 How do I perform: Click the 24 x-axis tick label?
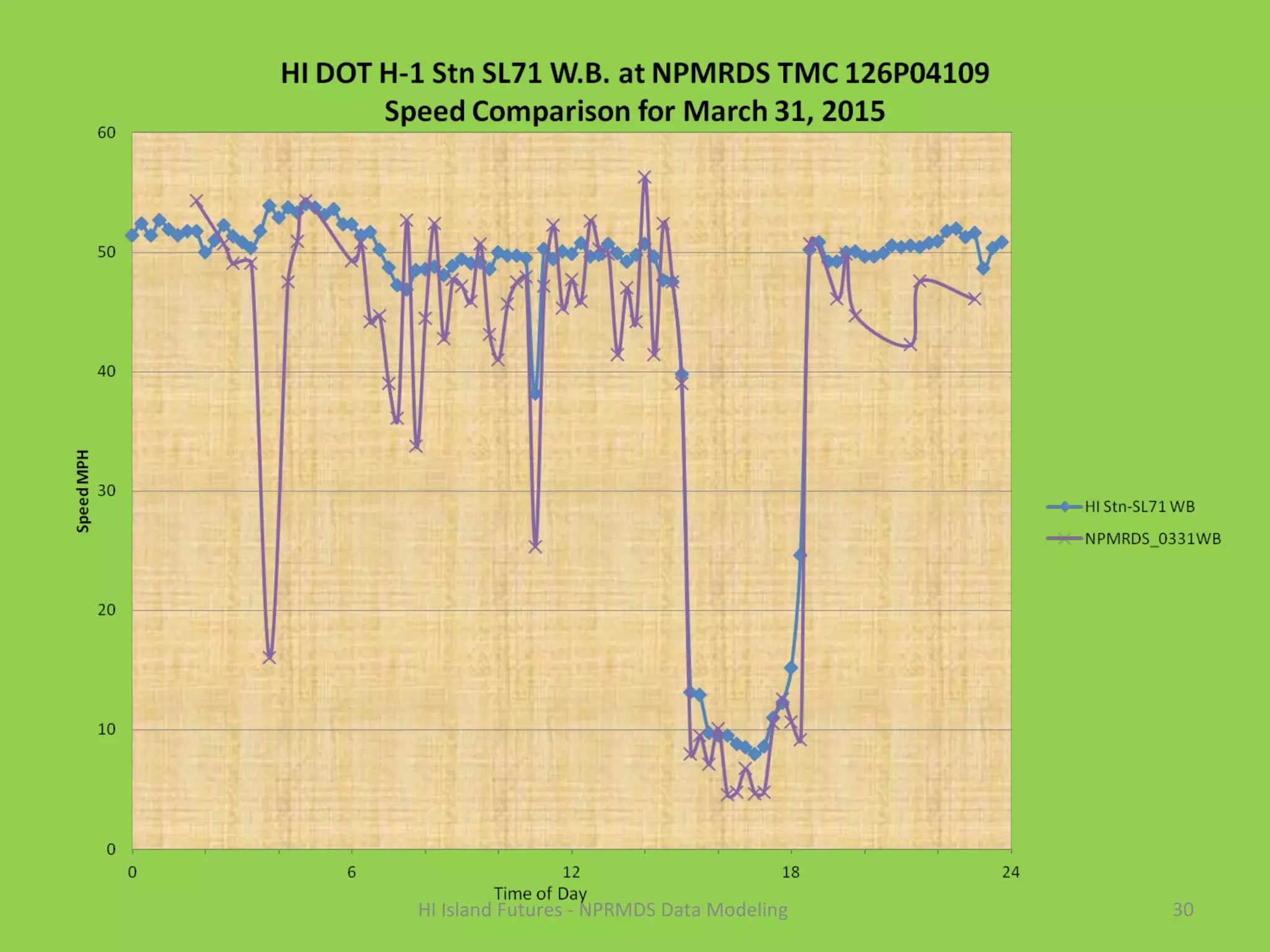coord(1010,872)
